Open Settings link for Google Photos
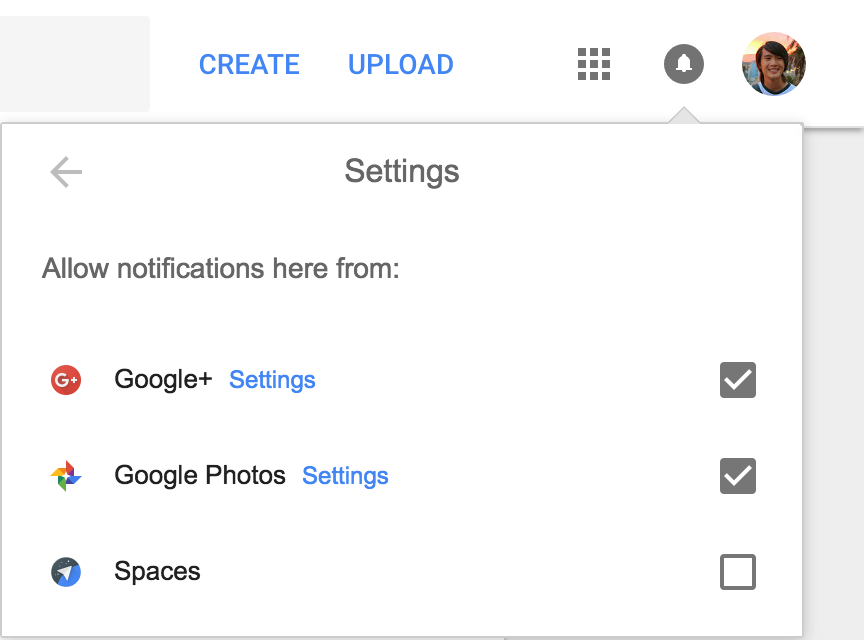This screenshot has height=640, width=864. click(x=345, y=476)
